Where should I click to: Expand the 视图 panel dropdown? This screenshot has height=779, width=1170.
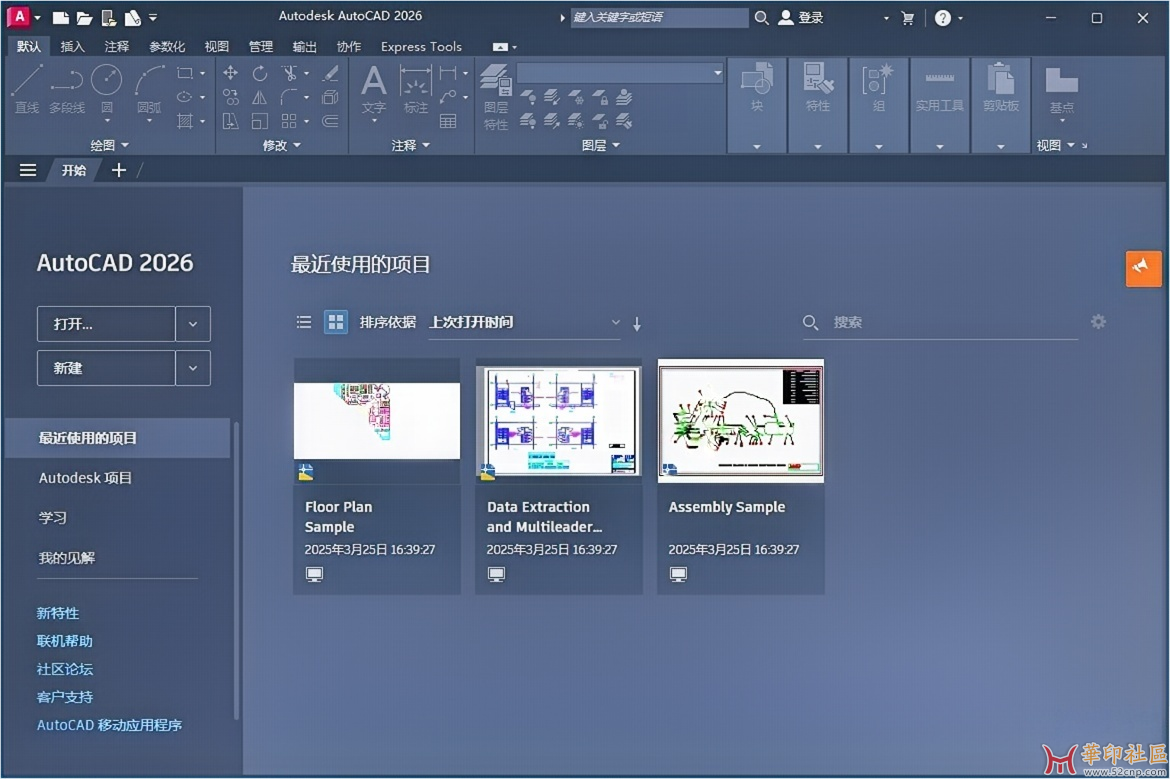[x=1055, y=145]
